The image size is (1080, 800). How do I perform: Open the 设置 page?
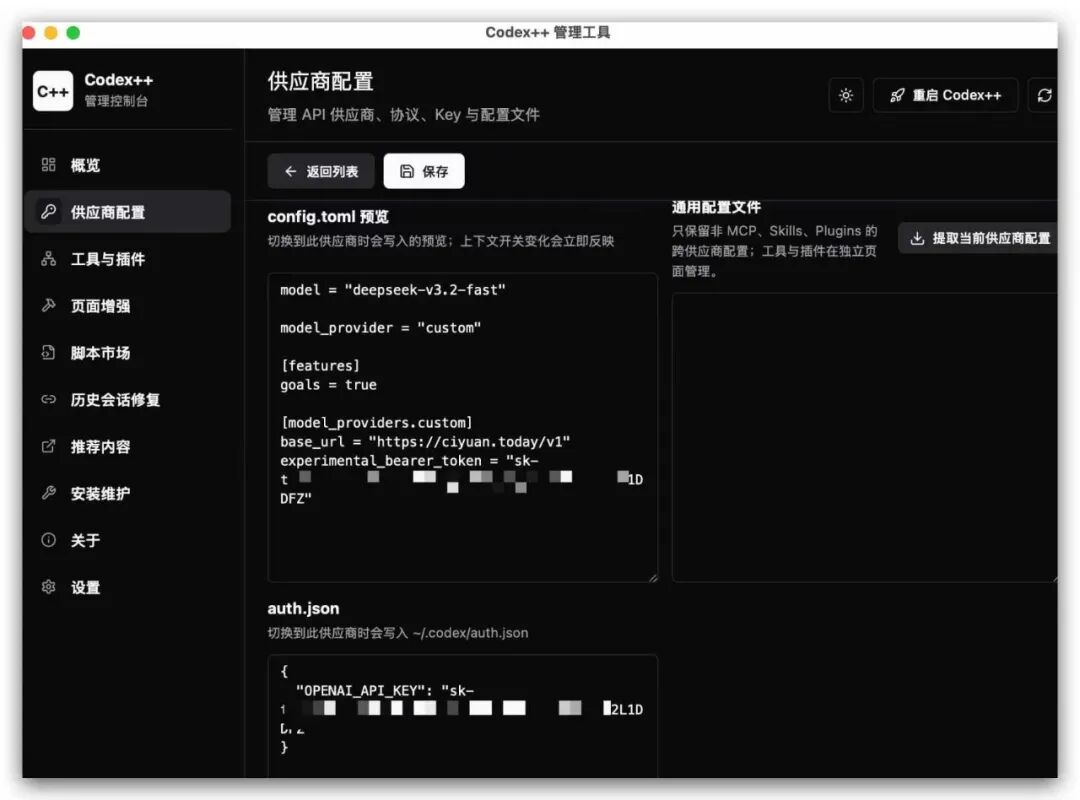click(127, 586)
